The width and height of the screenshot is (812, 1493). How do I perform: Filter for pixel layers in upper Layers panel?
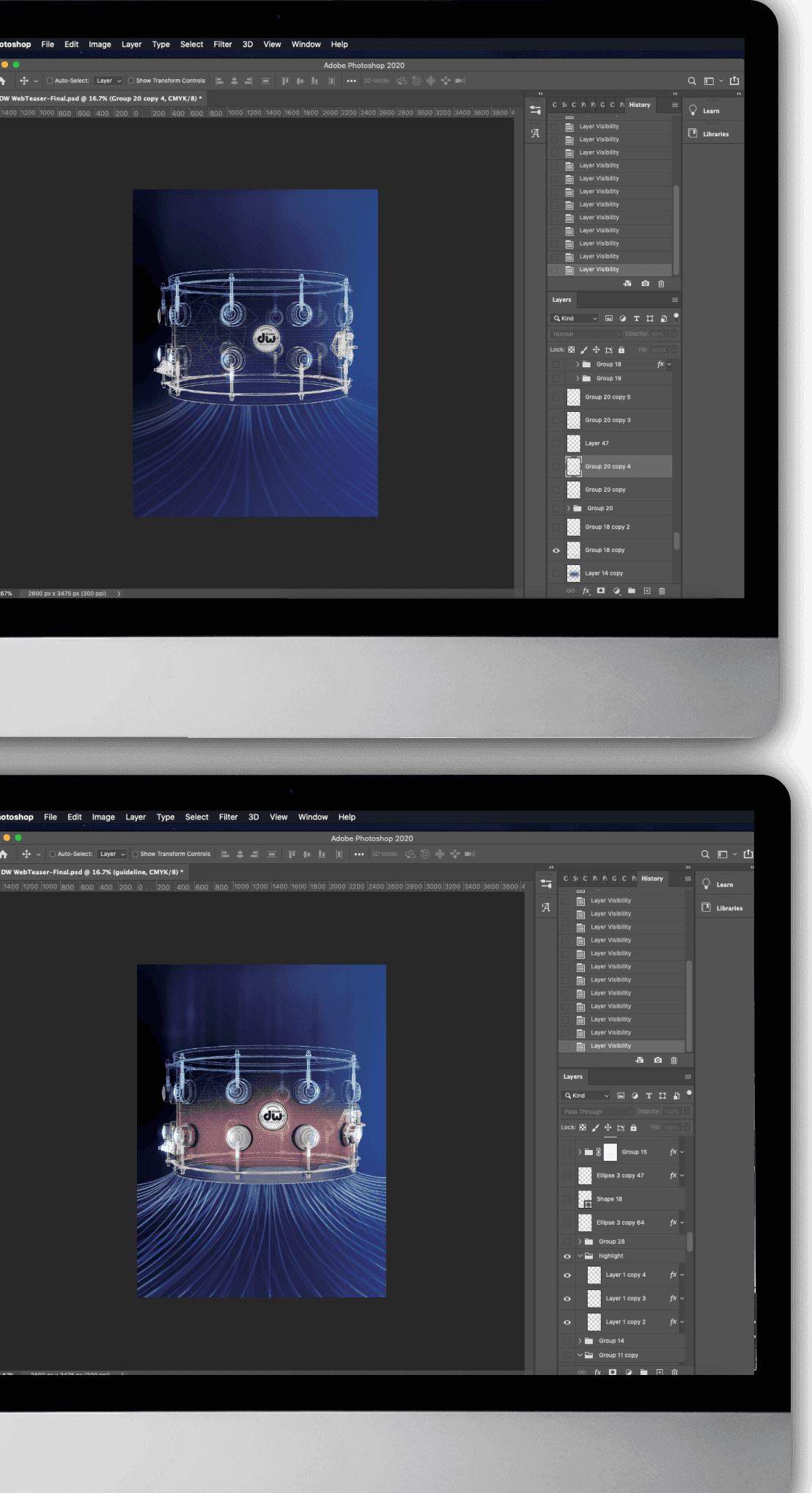click(x=608, y=319)
